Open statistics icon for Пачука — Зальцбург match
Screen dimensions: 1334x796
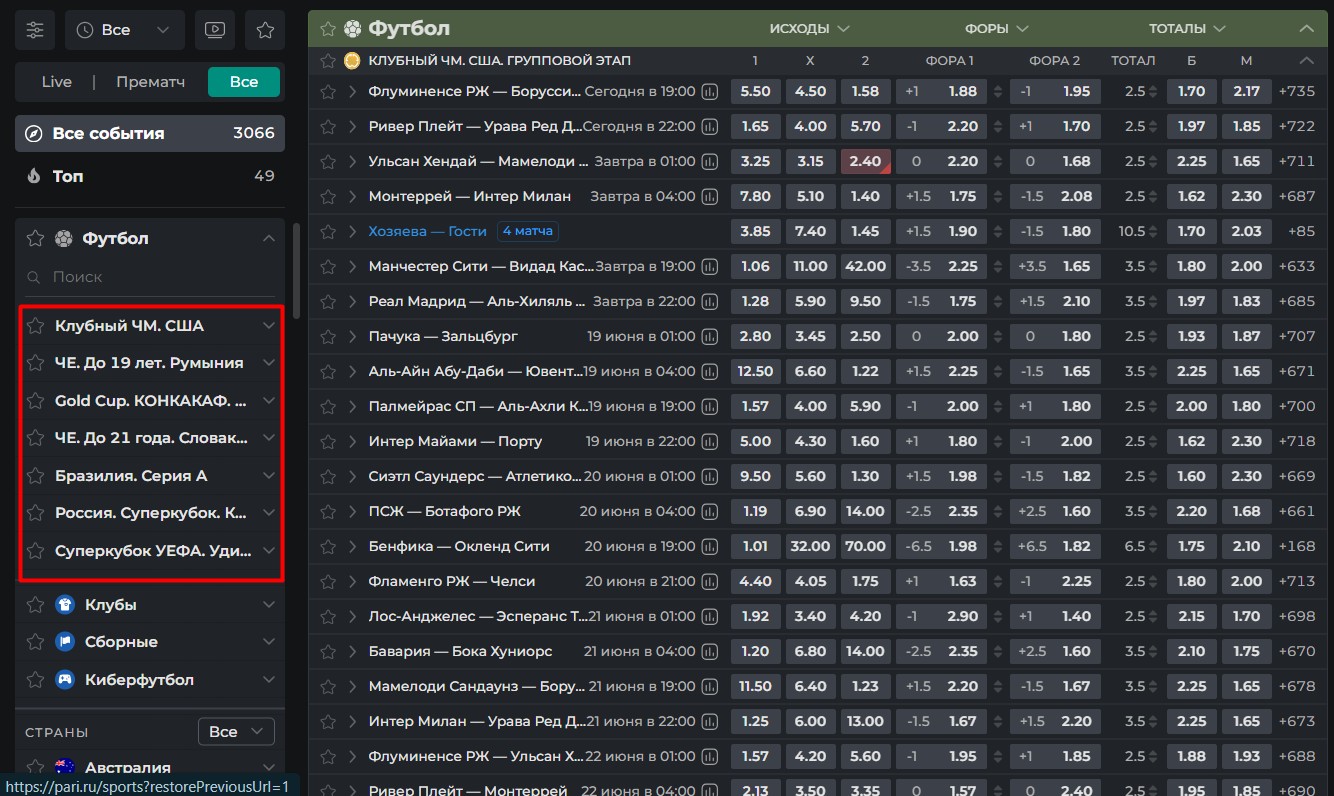710,336
